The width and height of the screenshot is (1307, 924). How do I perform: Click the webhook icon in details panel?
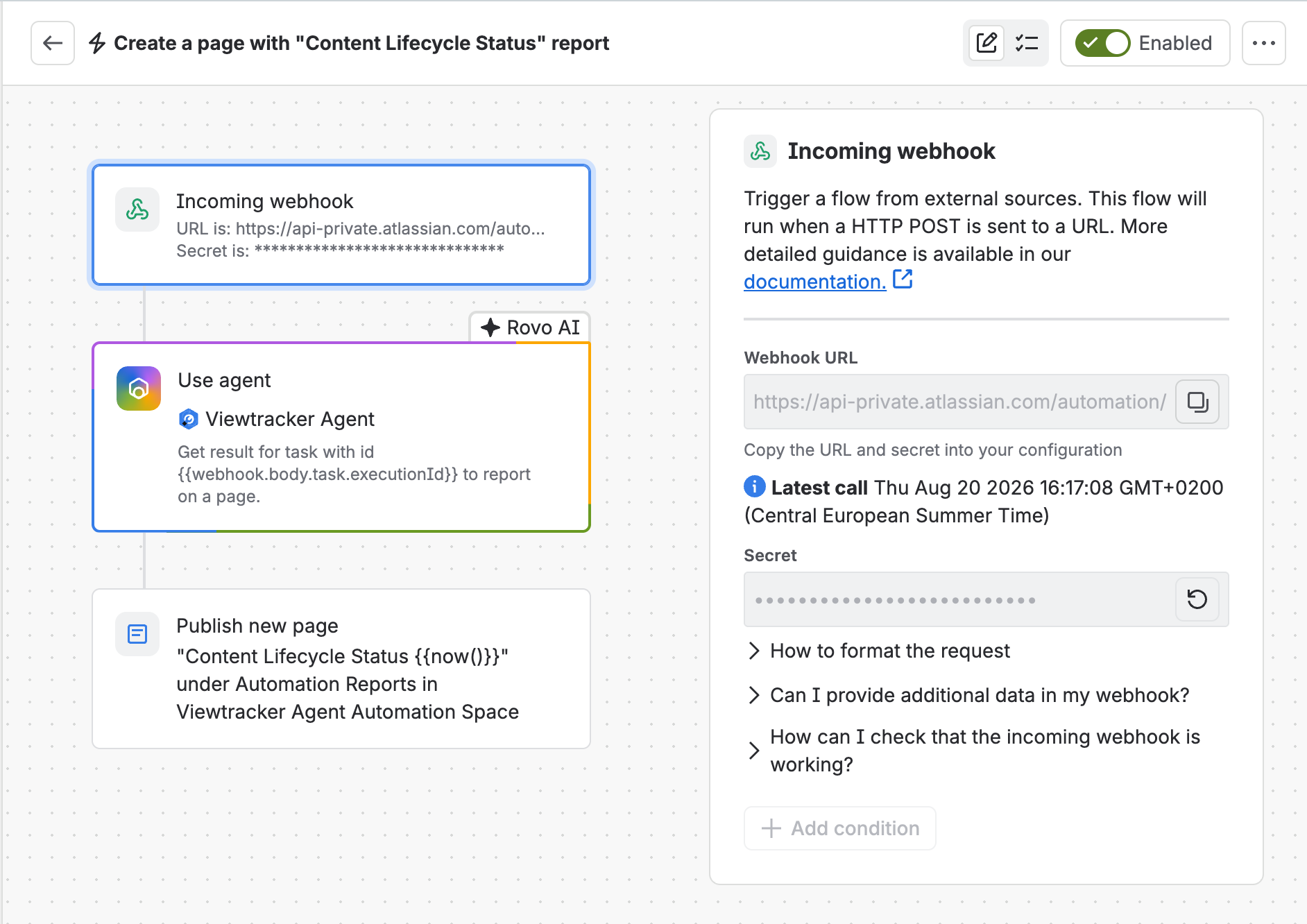pyautogui.click(x=760, y=151)
